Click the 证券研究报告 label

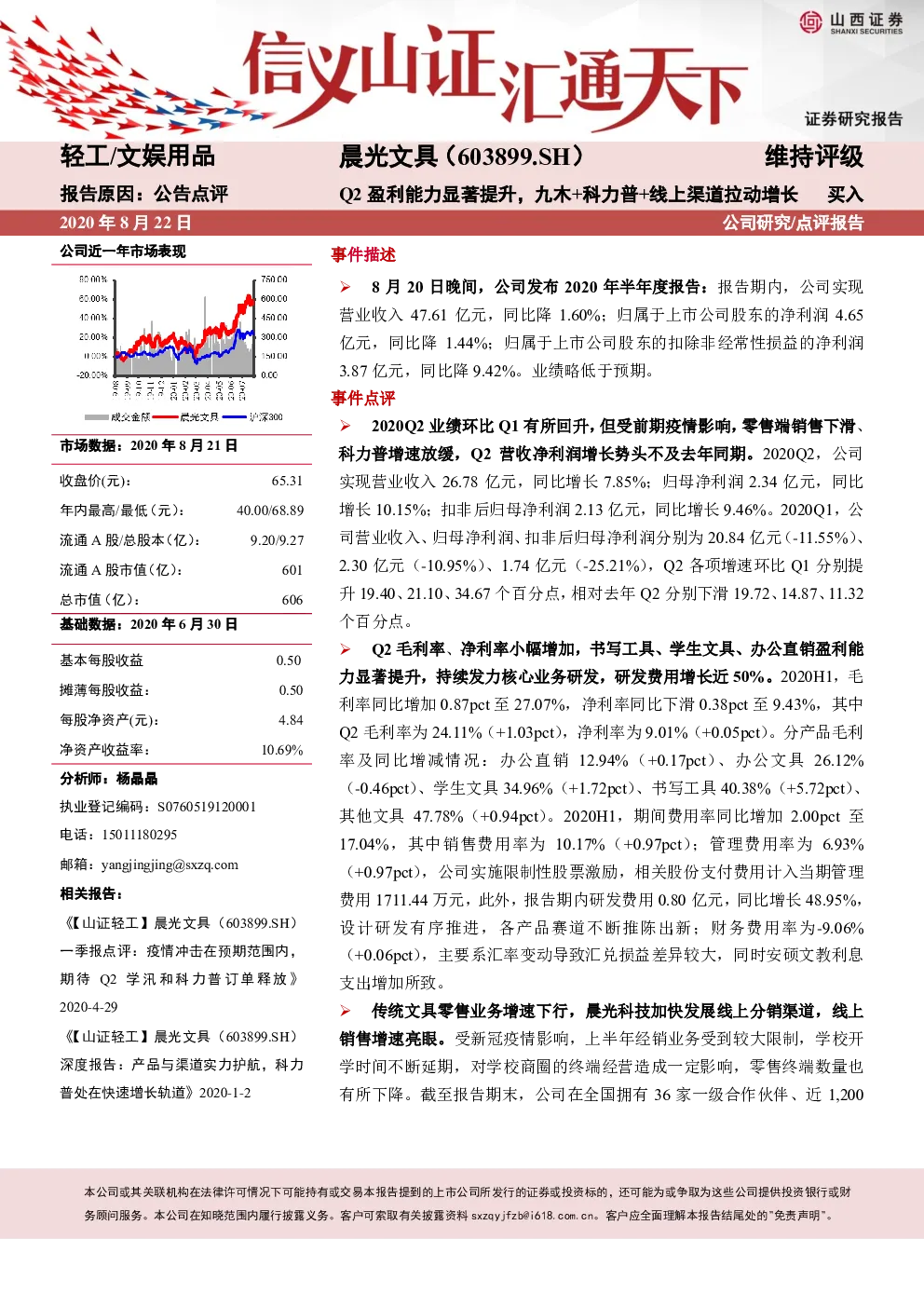pos(853,119)
